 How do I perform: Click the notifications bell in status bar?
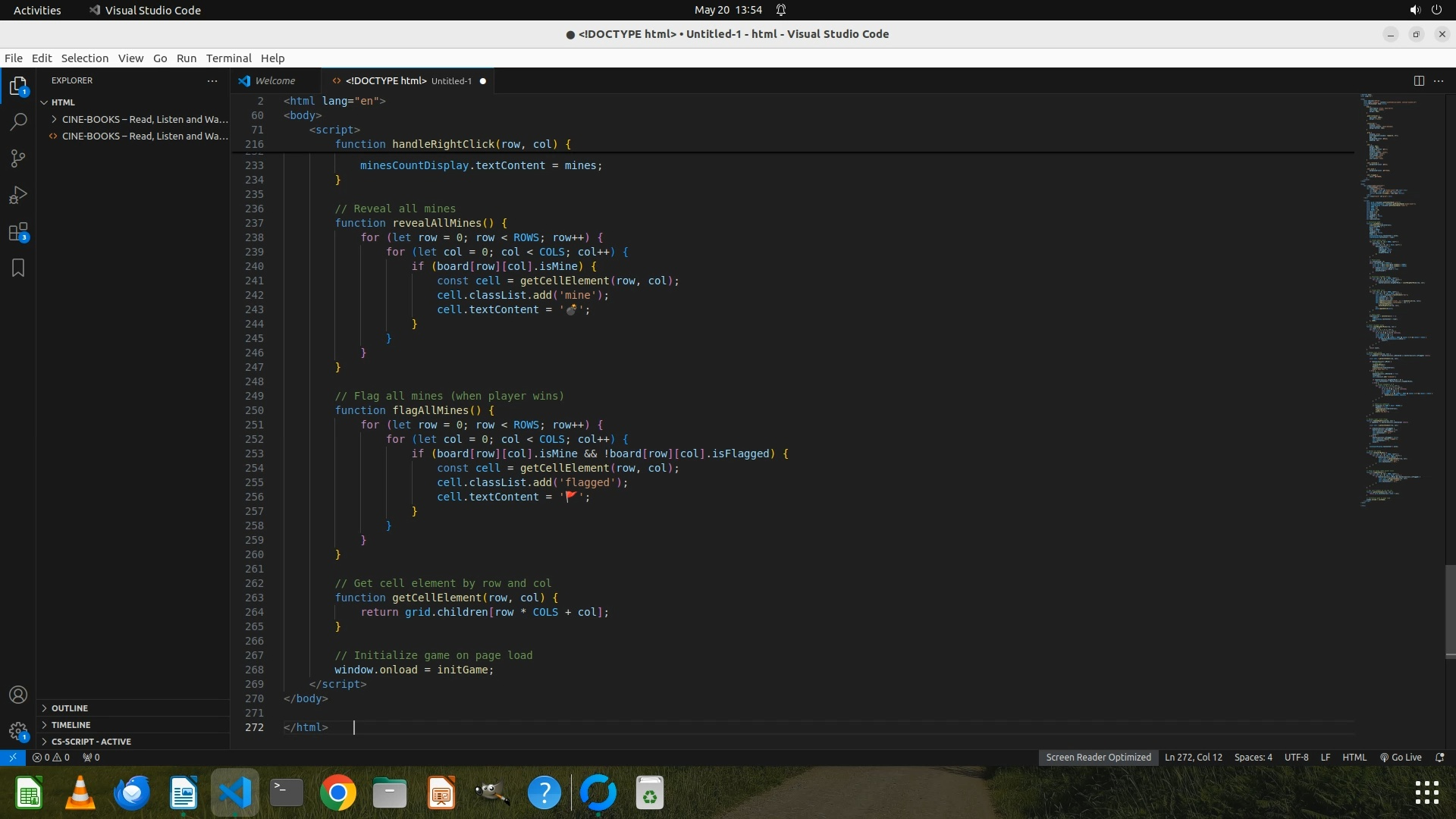(1440, 757)
